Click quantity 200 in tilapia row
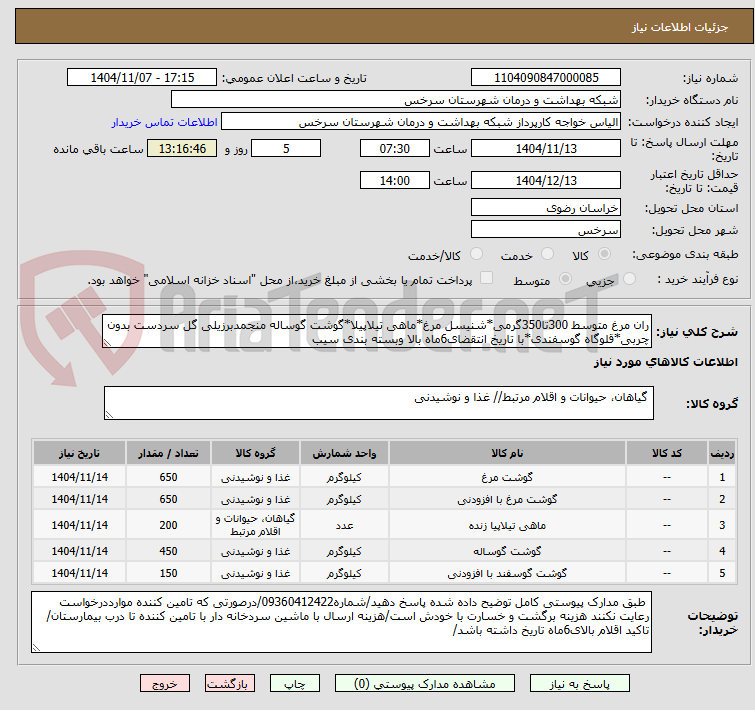 coord(169,525)
